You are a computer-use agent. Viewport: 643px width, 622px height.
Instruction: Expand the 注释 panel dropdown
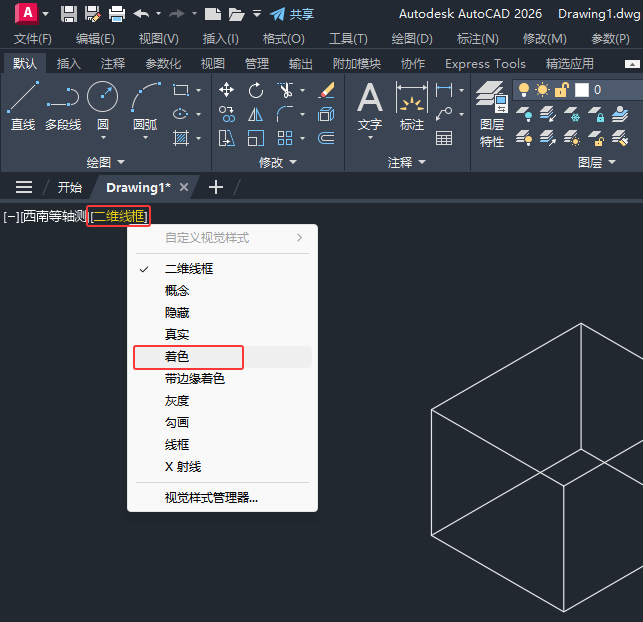coord(422,162)
